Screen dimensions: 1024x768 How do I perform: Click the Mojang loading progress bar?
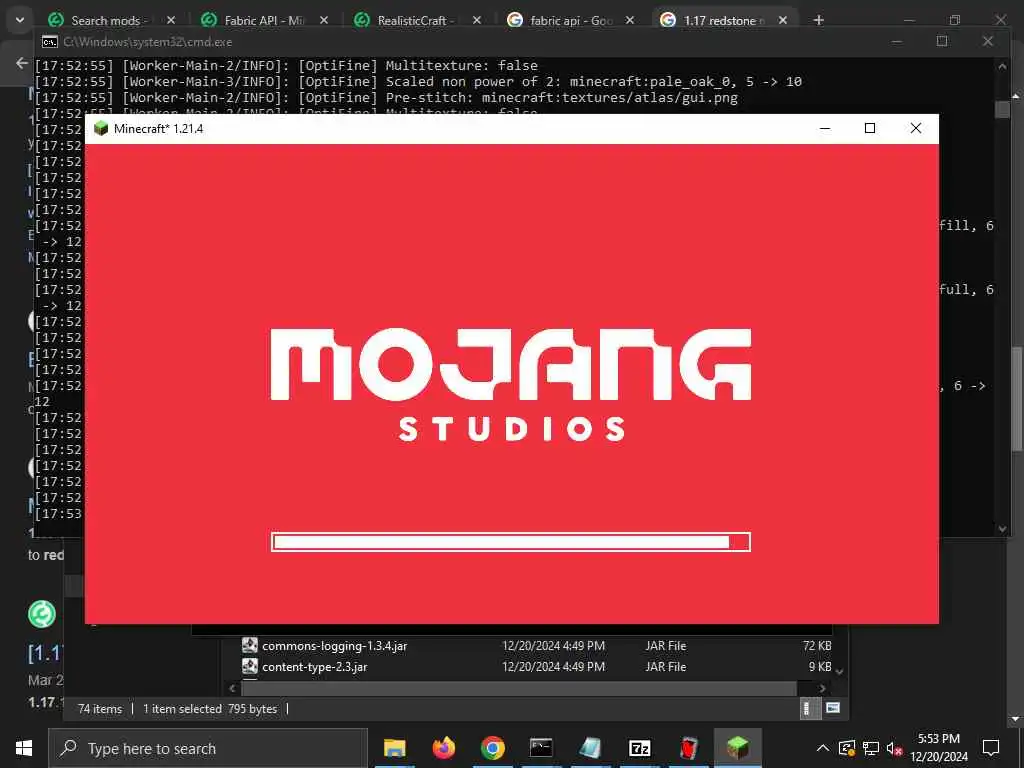coord(511,542)
